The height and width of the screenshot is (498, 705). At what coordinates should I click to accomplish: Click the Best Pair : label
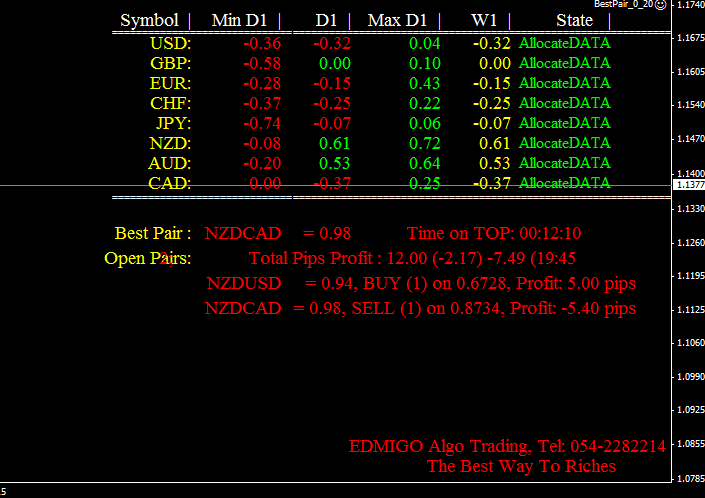pyautogui.click(x=153, y=233)
